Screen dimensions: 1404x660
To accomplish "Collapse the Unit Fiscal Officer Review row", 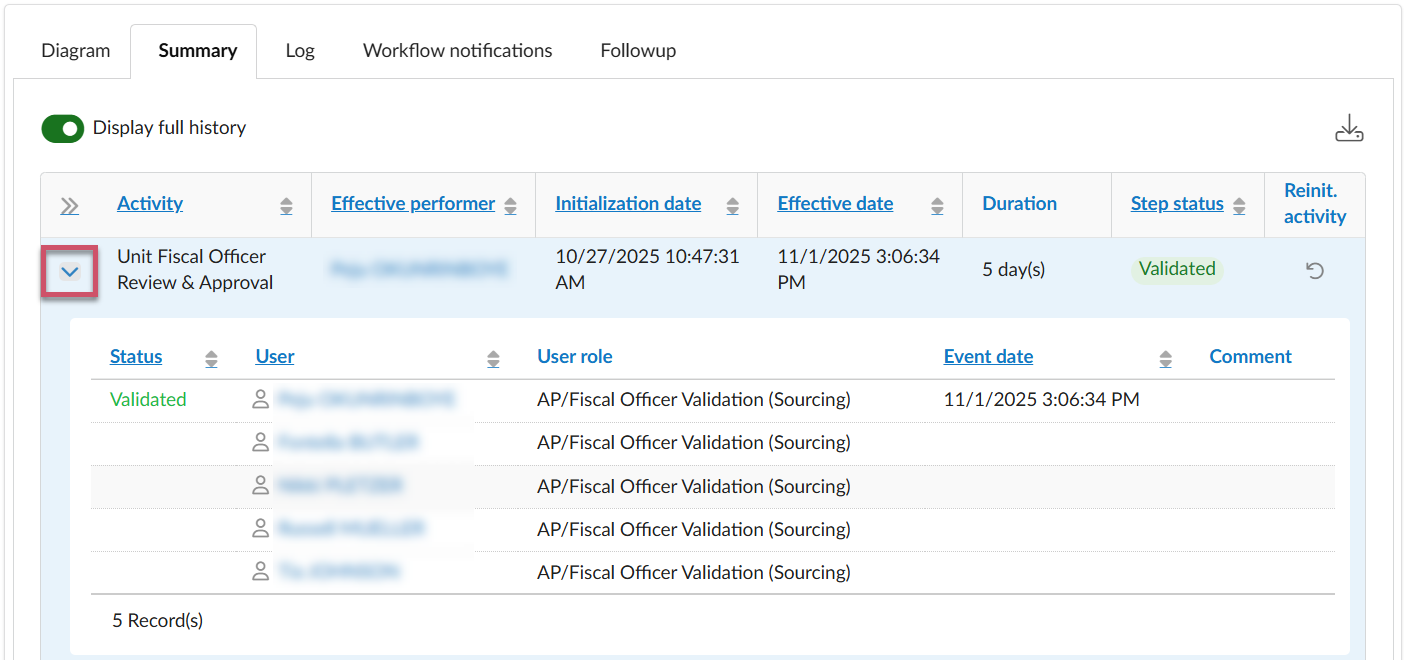I will (x=70, y=271).
